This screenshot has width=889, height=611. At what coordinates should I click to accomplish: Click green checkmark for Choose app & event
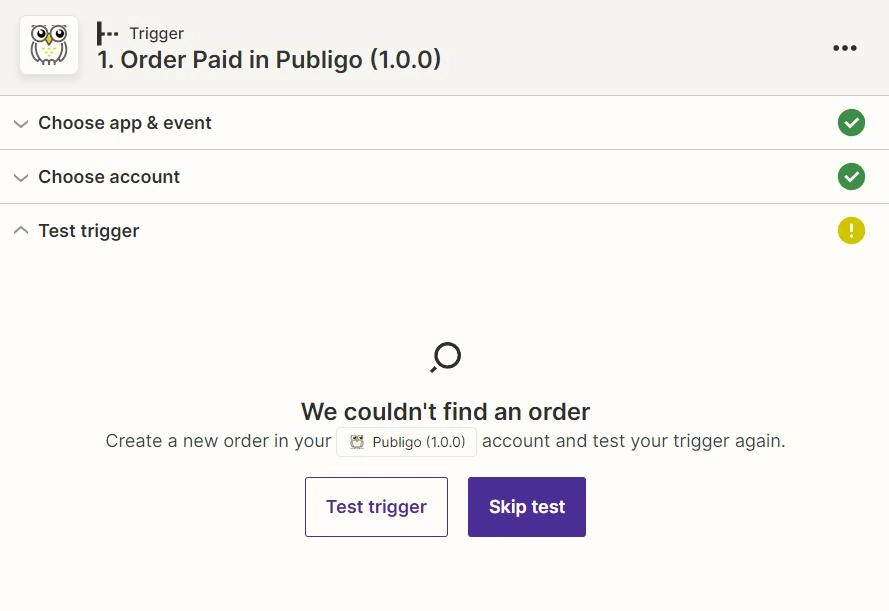pyautogui.click(x=851, y=122)
